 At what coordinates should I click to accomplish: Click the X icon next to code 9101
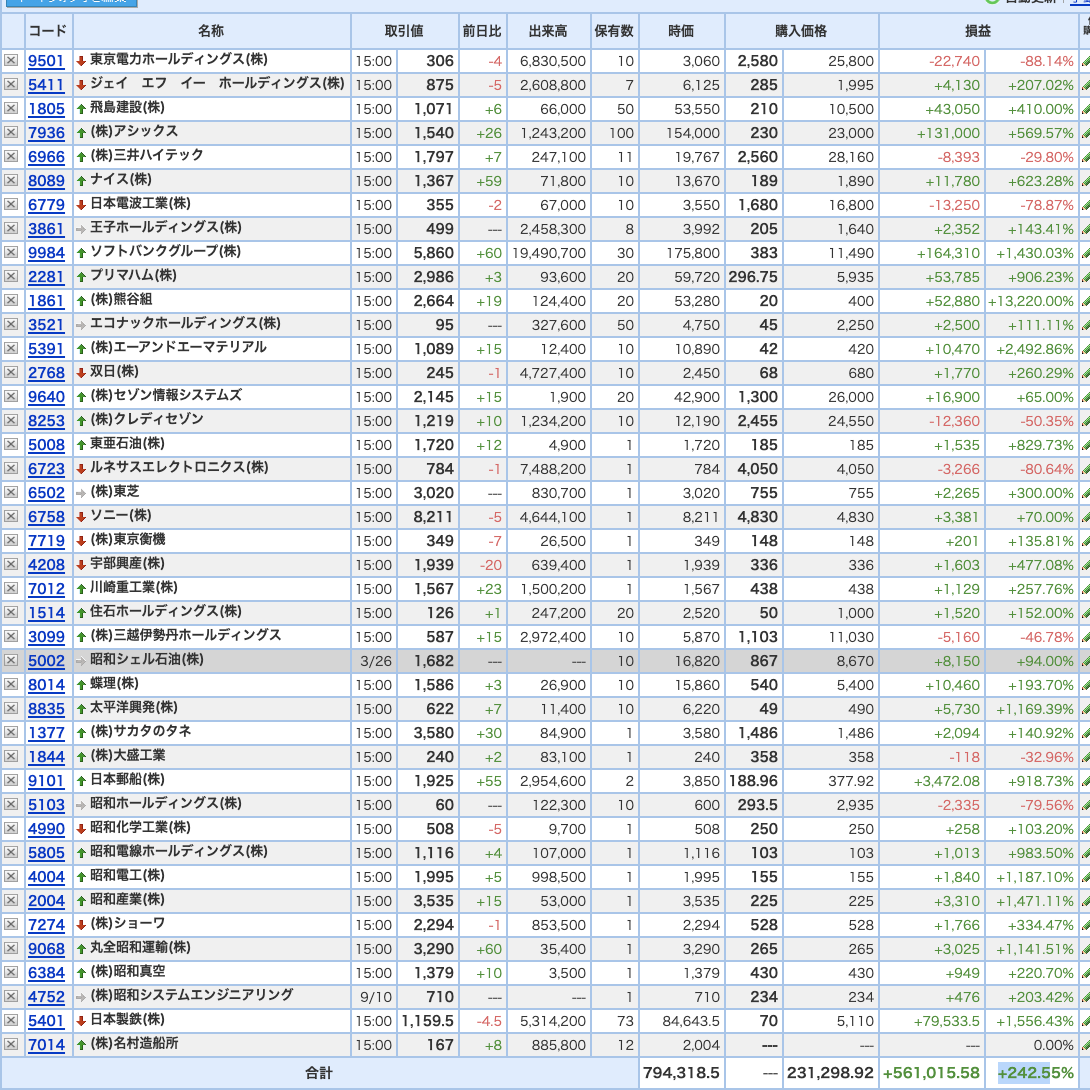[x=10, y=781]
